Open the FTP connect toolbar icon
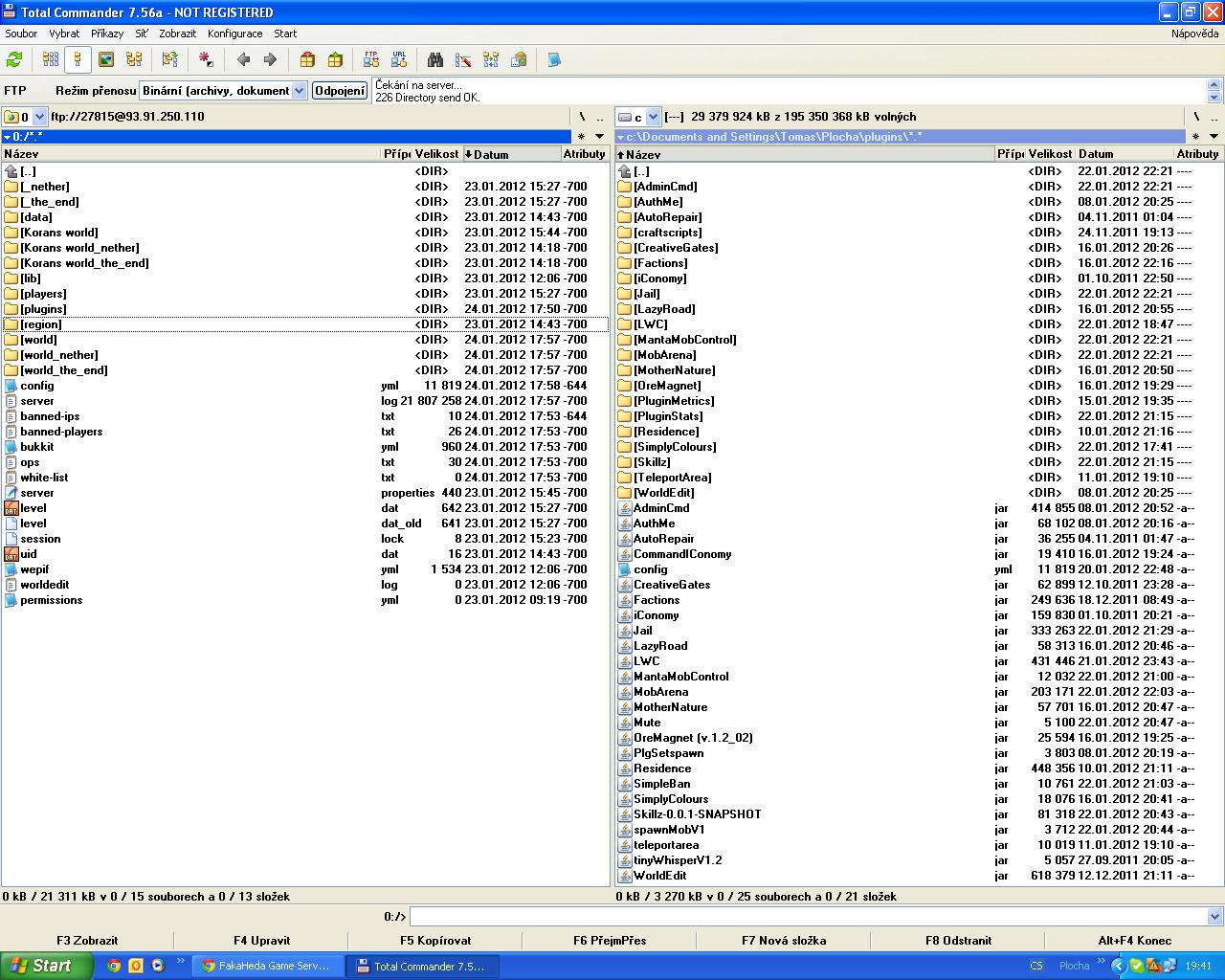Image resolution: width=1225 pixels, height=980 pixels. click(371, 59)
